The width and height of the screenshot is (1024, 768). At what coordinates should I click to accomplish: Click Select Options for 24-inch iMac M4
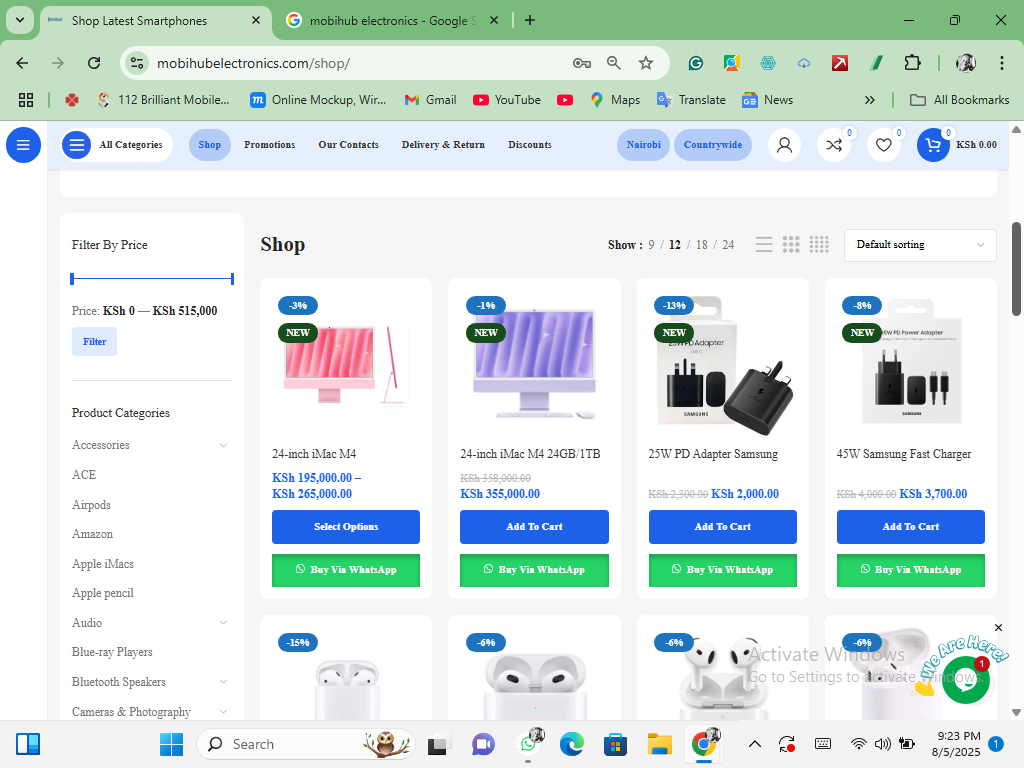coord(346,527)
